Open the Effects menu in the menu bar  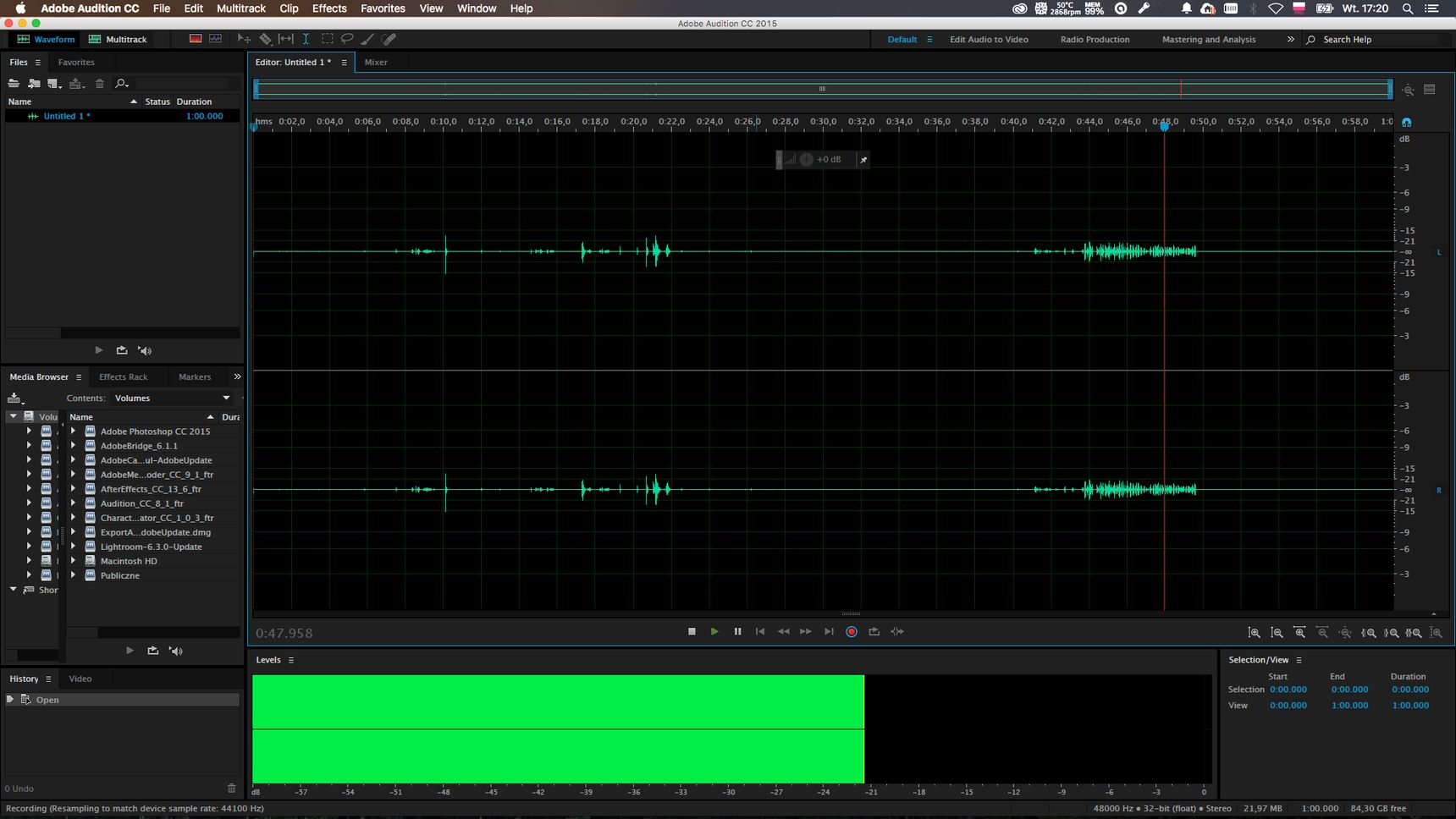tap(329, 8)
